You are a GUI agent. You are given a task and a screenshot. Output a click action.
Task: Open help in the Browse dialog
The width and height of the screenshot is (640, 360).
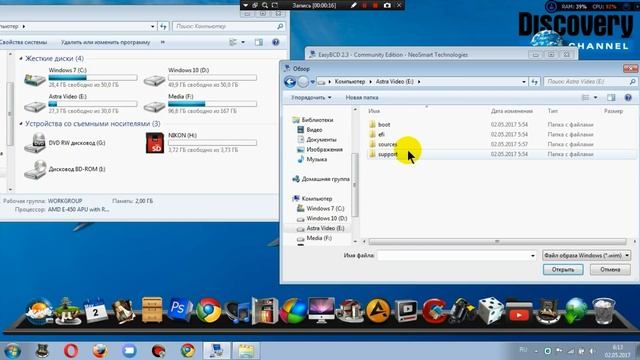628,98
